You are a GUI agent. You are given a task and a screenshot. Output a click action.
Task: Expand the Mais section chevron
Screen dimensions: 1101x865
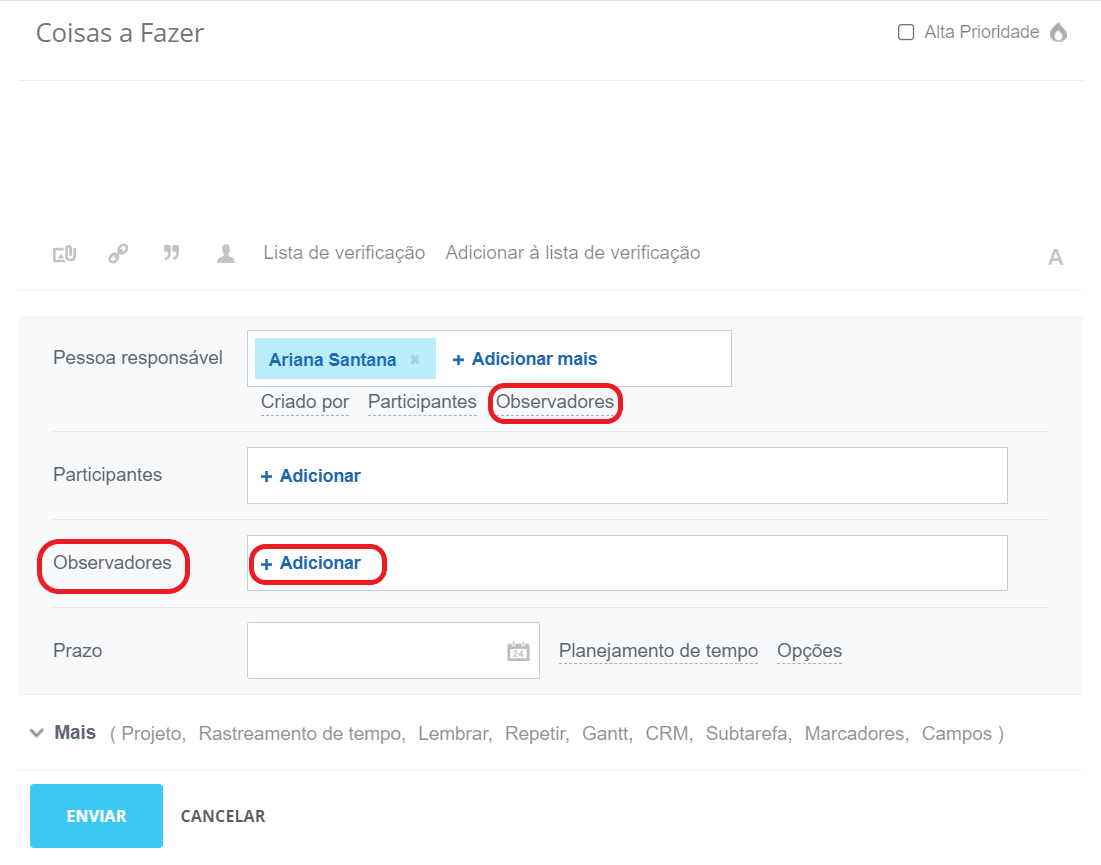tap(37, 733)
